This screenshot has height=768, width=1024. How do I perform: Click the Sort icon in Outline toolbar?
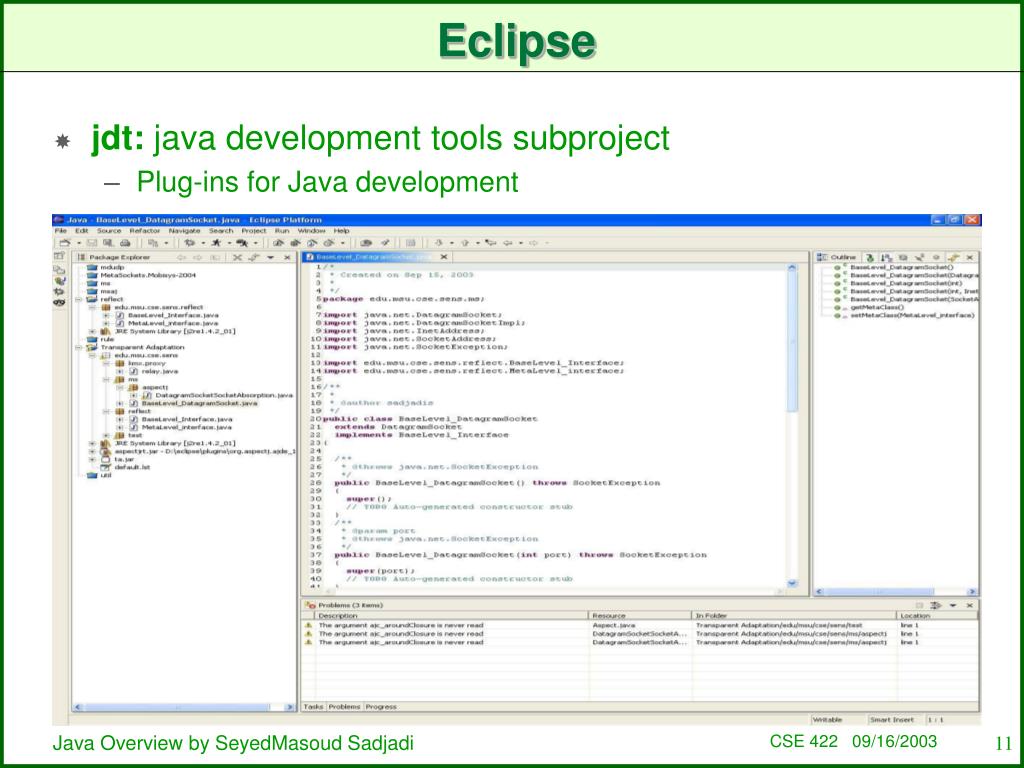point(886,258)
